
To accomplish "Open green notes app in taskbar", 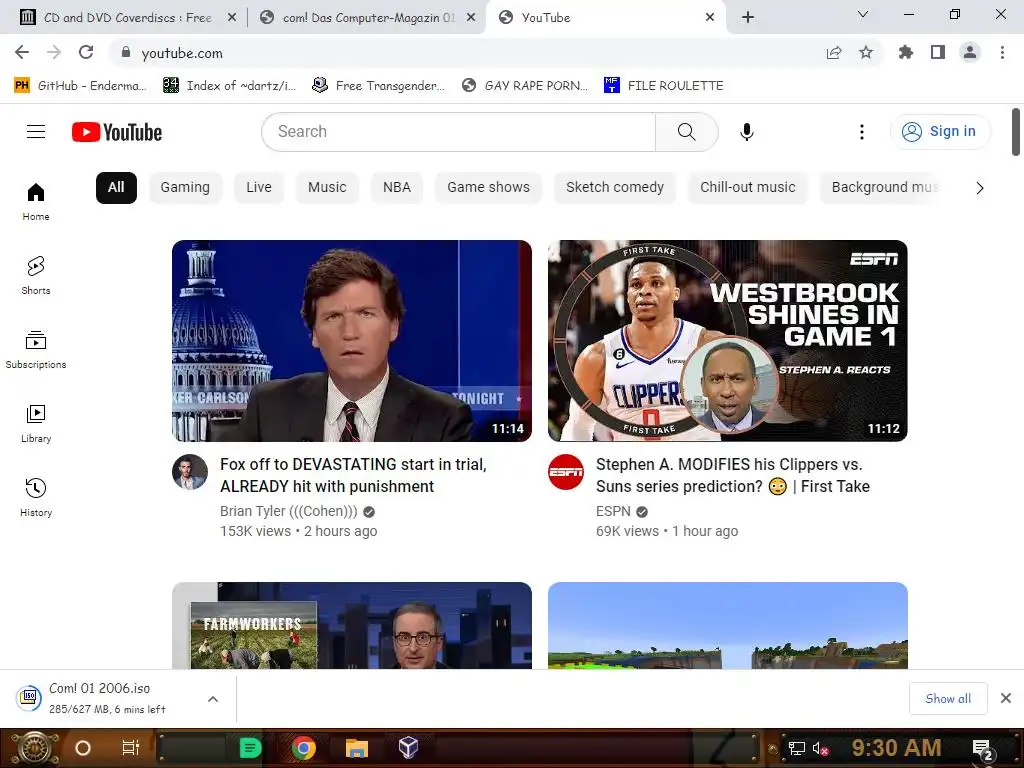I will pyautogui.click(x=250, y=748).
